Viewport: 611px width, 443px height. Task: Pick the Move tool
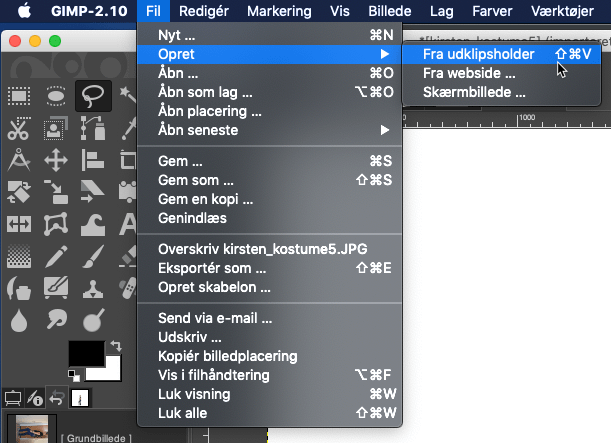[x=56, y=160]
